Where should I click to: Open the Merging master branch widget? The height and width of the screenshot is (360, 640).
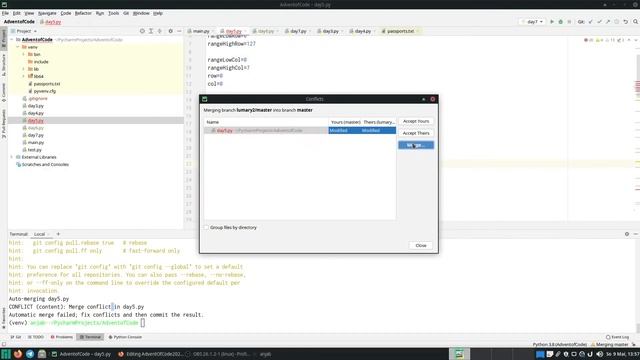click(x=611, y=344)
